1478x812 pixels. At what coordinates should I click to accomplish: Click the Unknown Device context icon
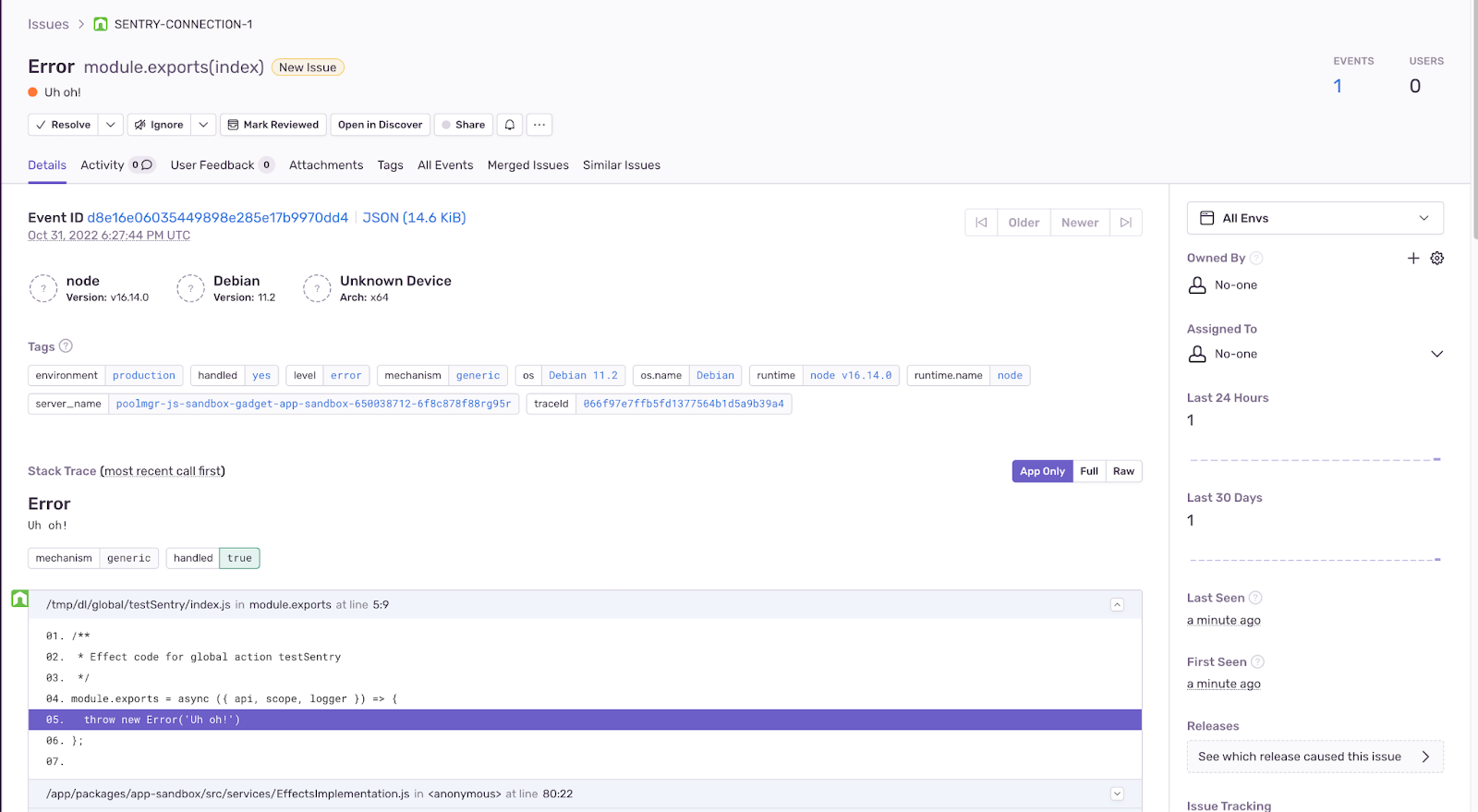pos(317,288)
